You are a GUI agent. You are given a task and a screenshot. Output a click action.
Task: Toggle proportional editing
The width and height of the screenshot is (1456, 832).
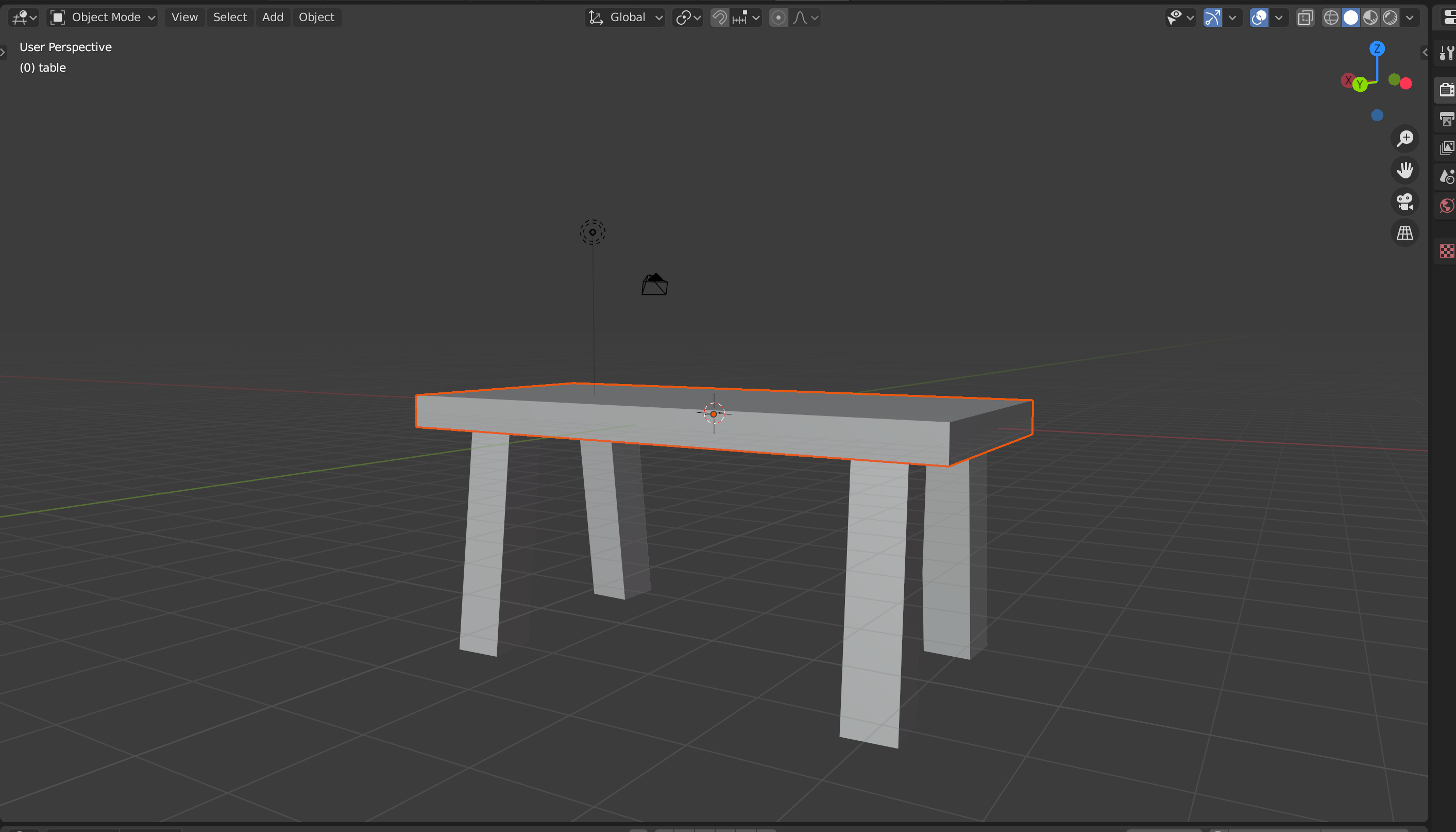pos(778,18)
